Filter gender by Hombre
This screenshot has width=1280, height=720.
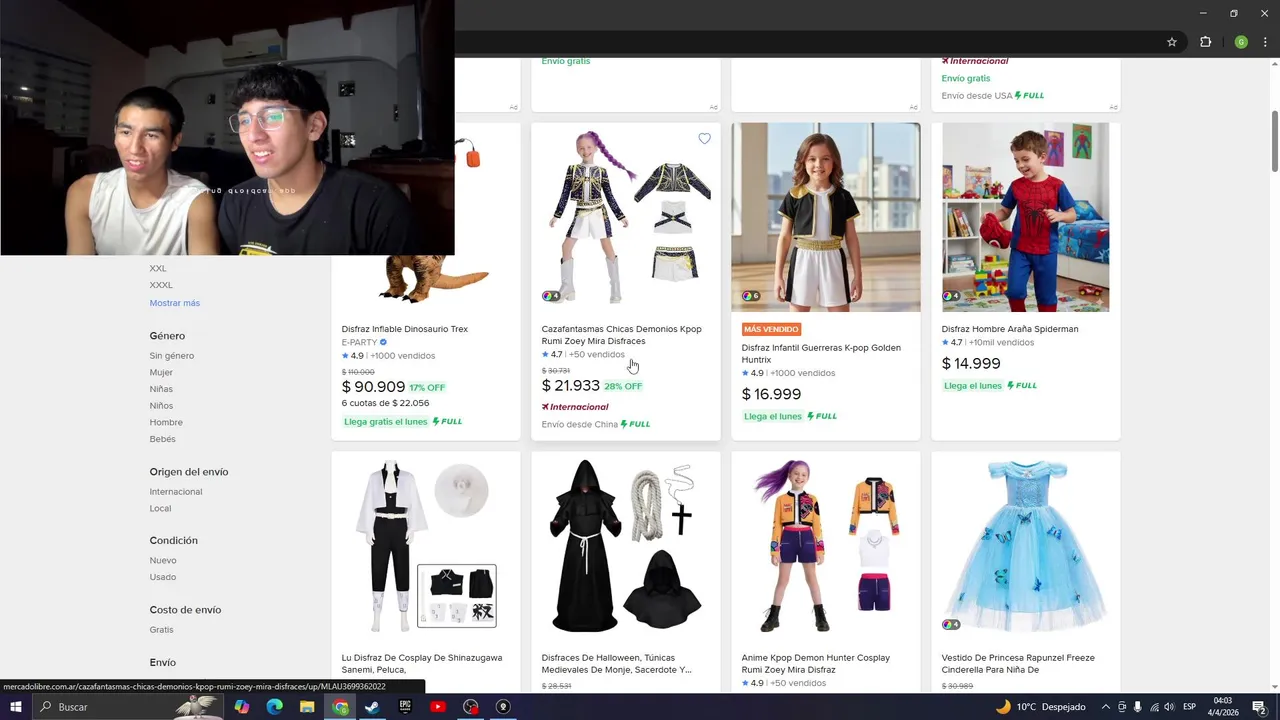click(x=166, y=422)
